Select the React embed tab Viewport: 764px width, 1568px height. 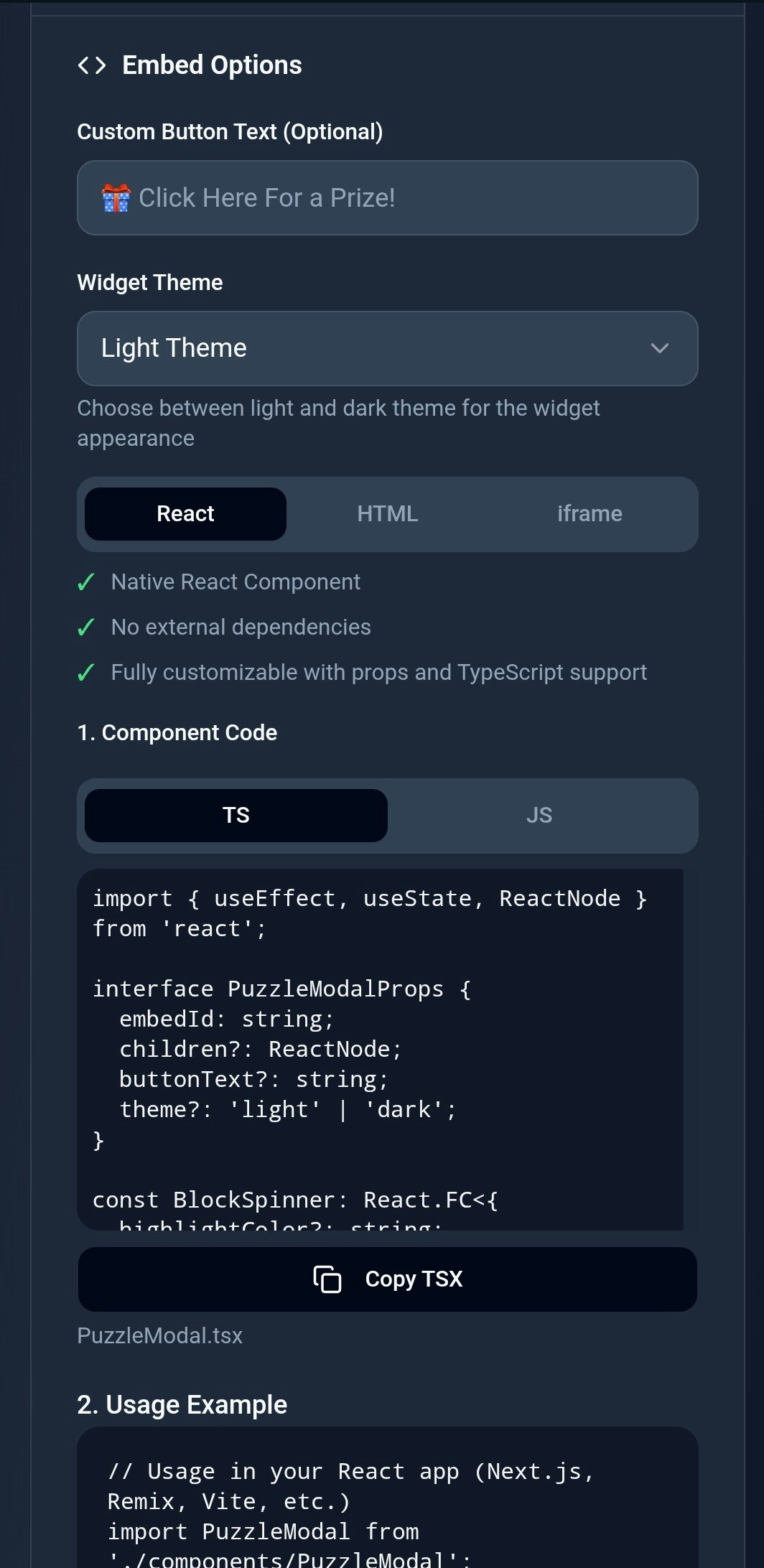click(x=185, y=514)
